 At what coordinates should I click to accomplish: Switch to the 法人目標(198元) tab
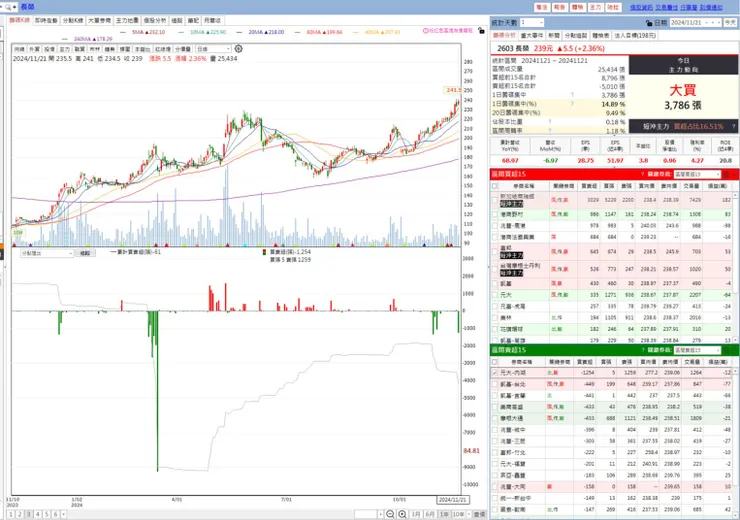point(635,35)
